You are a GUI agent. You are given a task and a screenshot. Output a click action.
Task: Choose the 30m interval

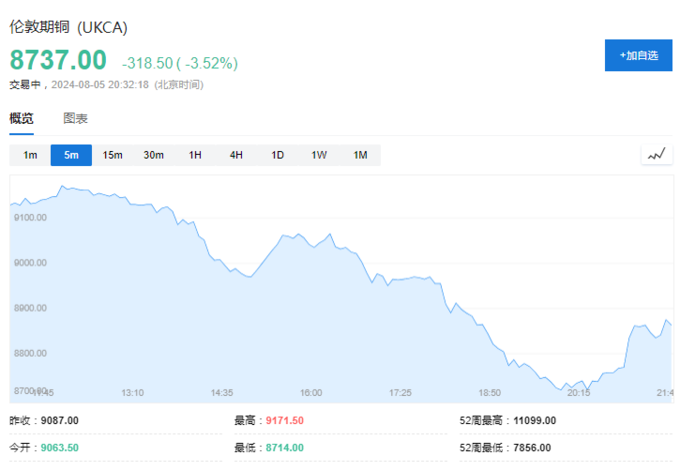(x=153, y=155)
